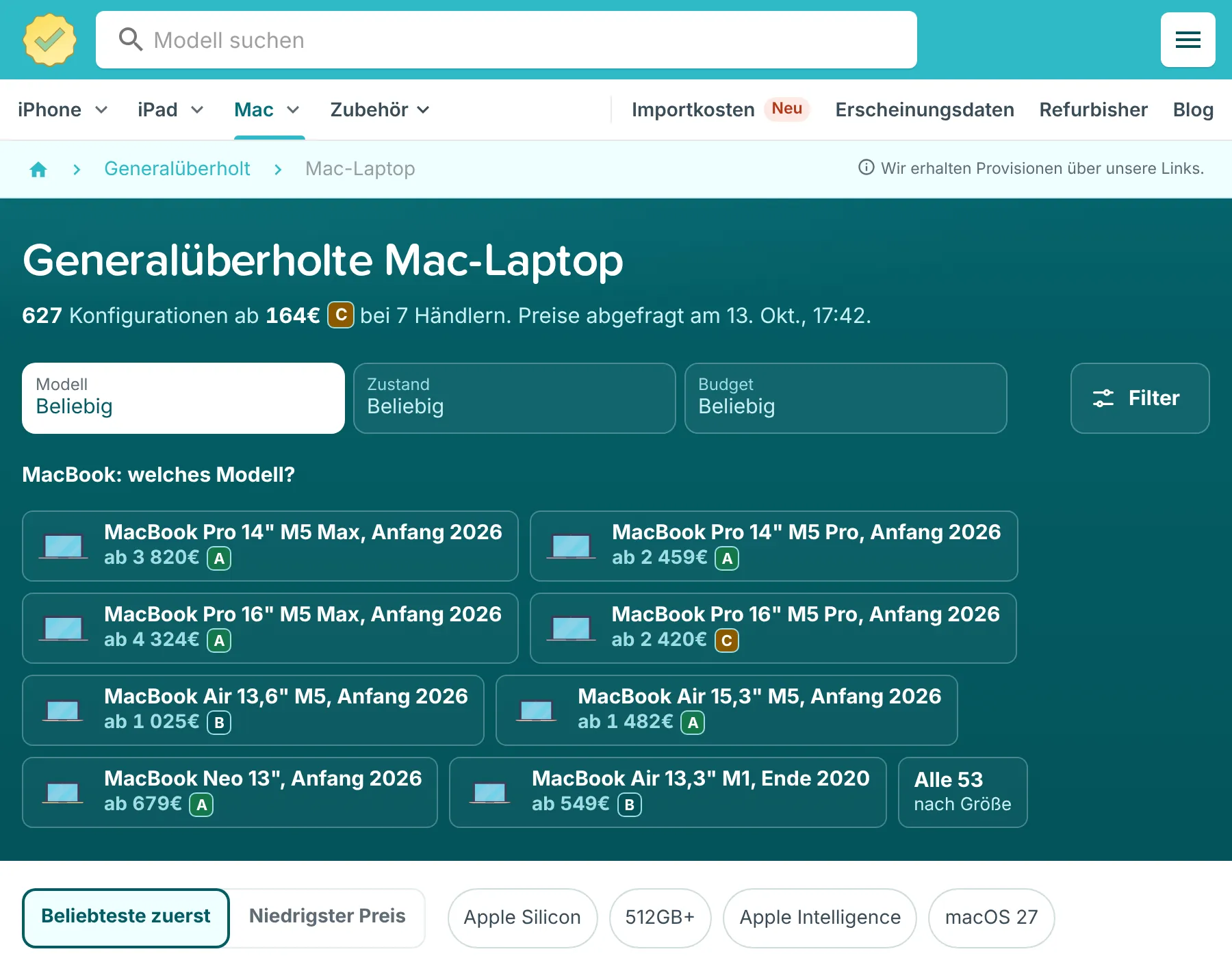Click grade A badge on MacBook Neo 13"
Image resolution: width=1232 pixels, height=958 pixels.
pyautogui.click(x=201, y=805)
